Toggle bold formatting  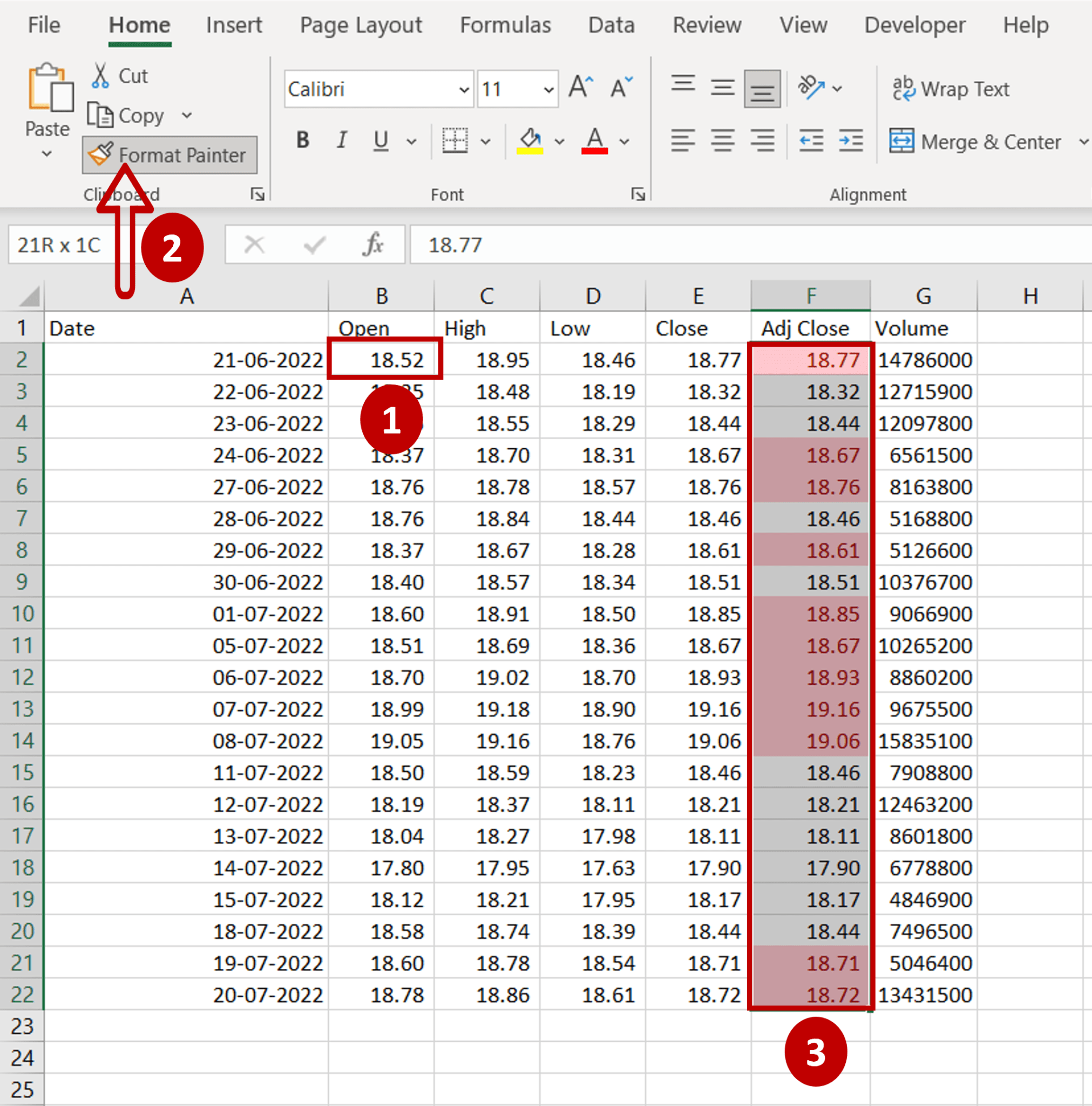302,140
